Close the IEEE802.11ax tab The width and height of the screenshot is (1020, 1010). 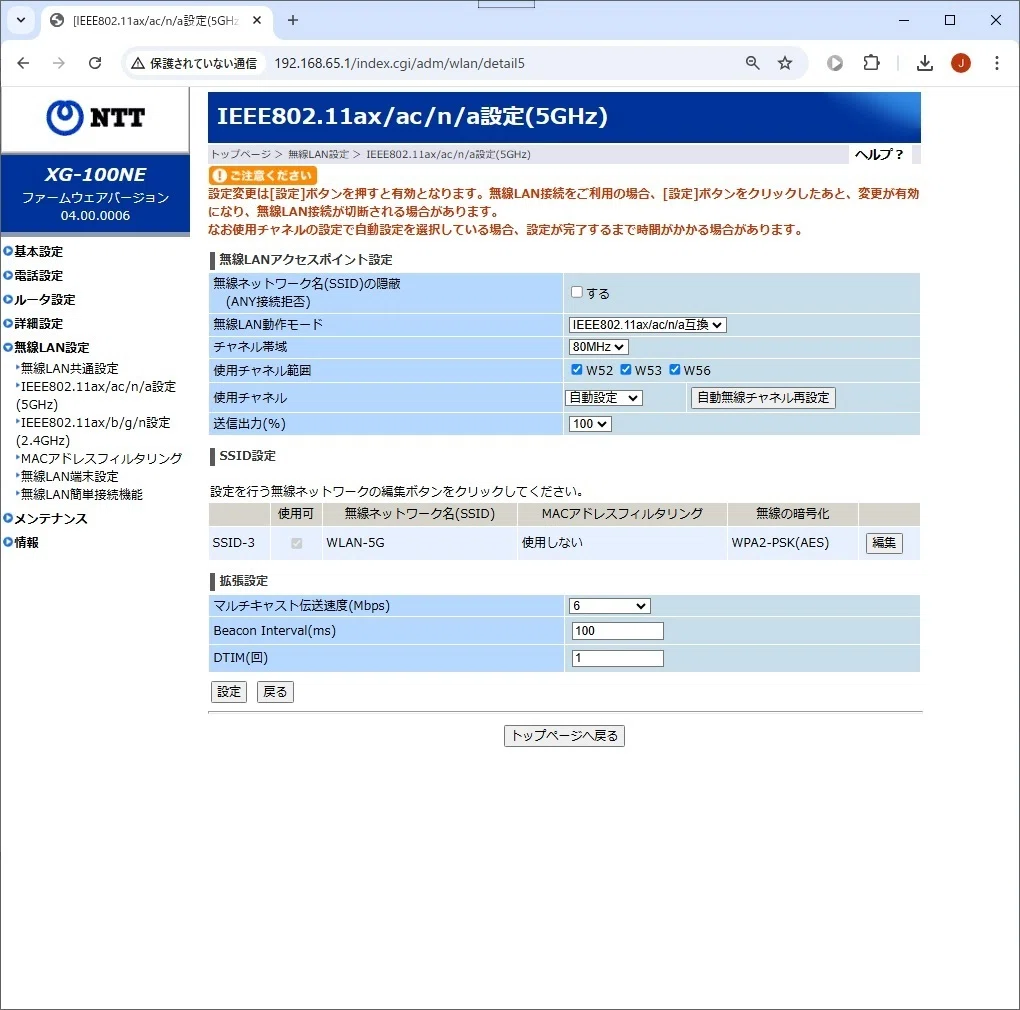click(x=257, y=20)
